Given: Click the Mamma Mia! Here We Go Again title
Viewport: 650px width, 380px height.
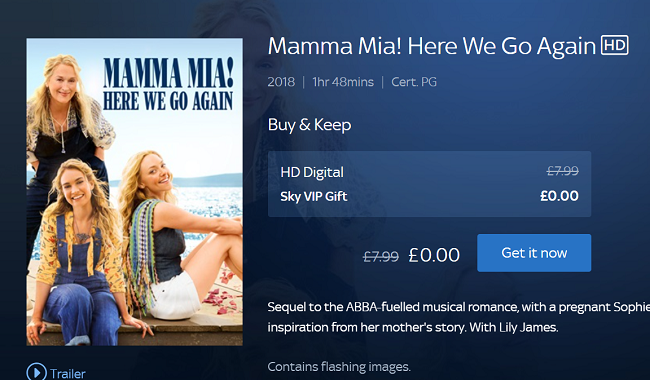Looking at the screenshot, I should click(x=432, y=46).
